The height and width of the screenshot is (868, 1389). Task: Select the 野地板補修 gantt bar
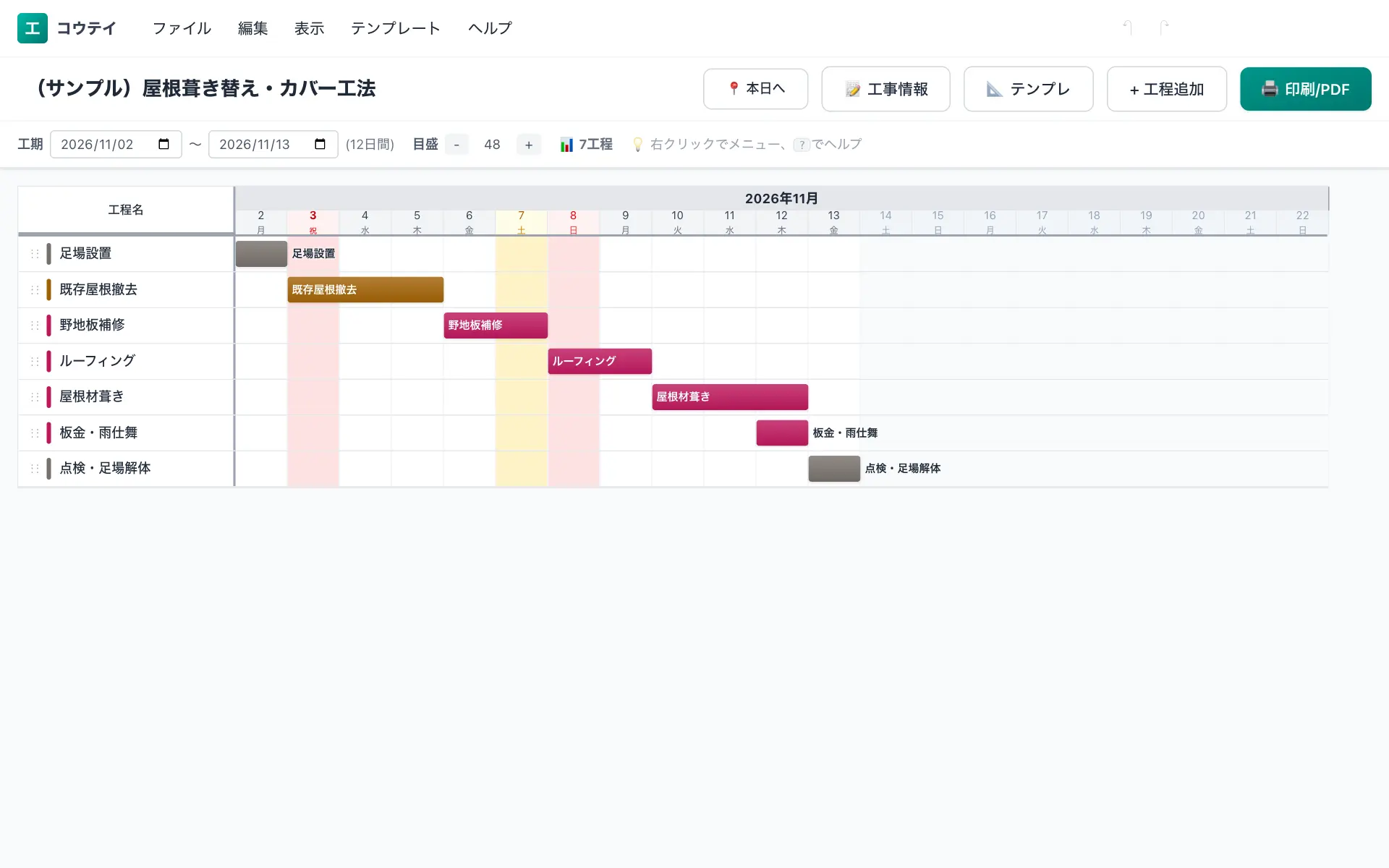click(x=496, y=325)
